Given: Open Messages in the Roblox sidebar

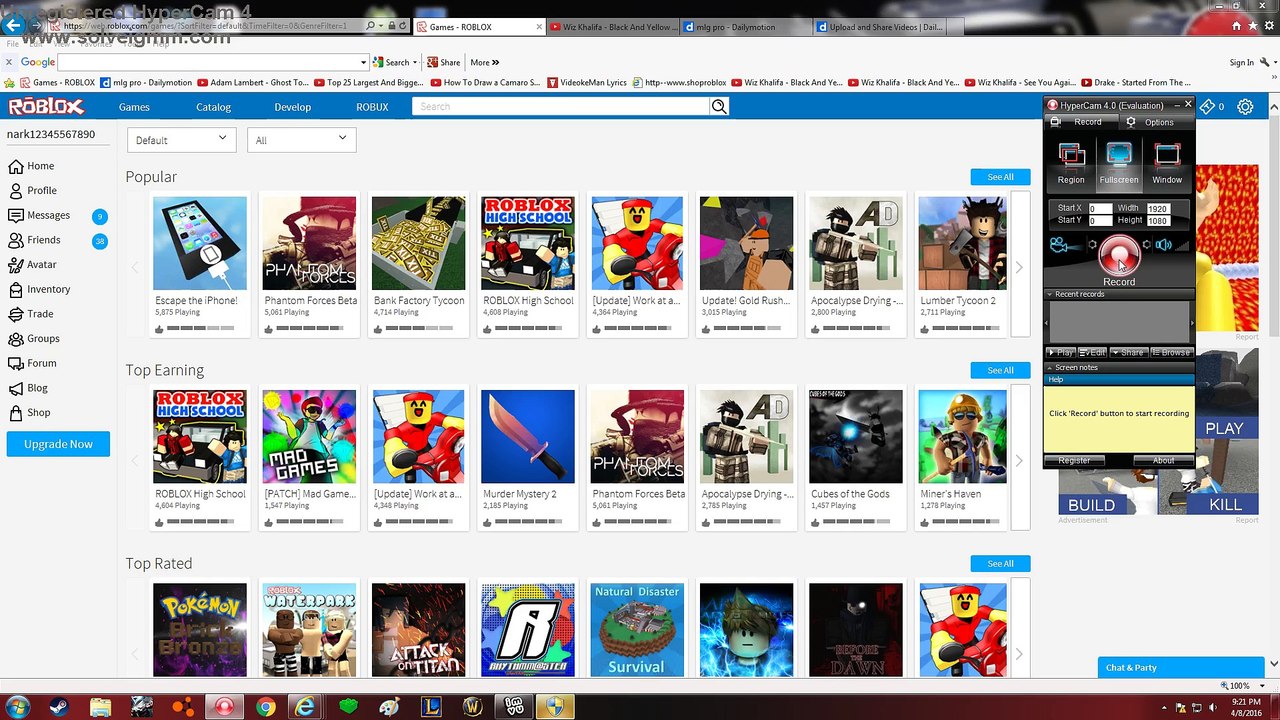Looking at the screenshot, I should coord(40,215).
